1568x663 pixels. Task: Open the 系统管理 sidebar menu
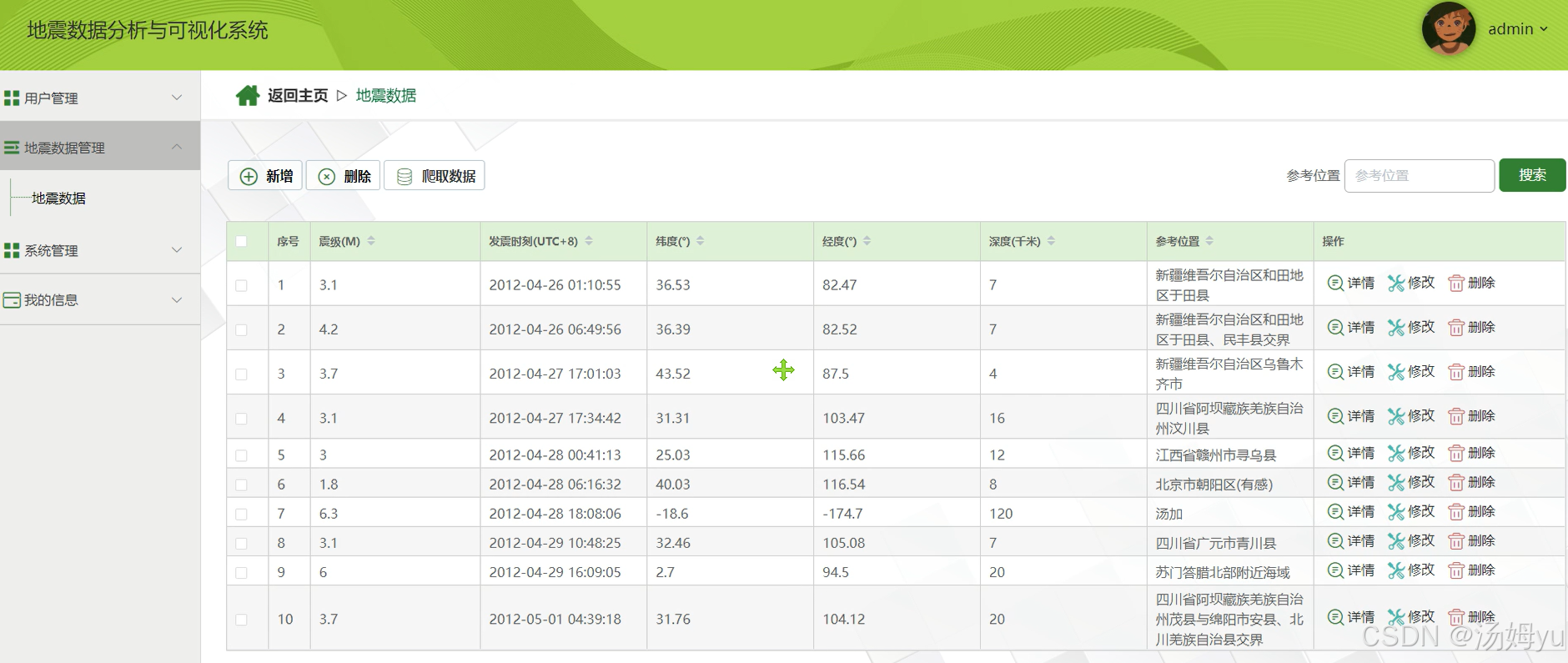pyautogui.click(x=100, y=250)
